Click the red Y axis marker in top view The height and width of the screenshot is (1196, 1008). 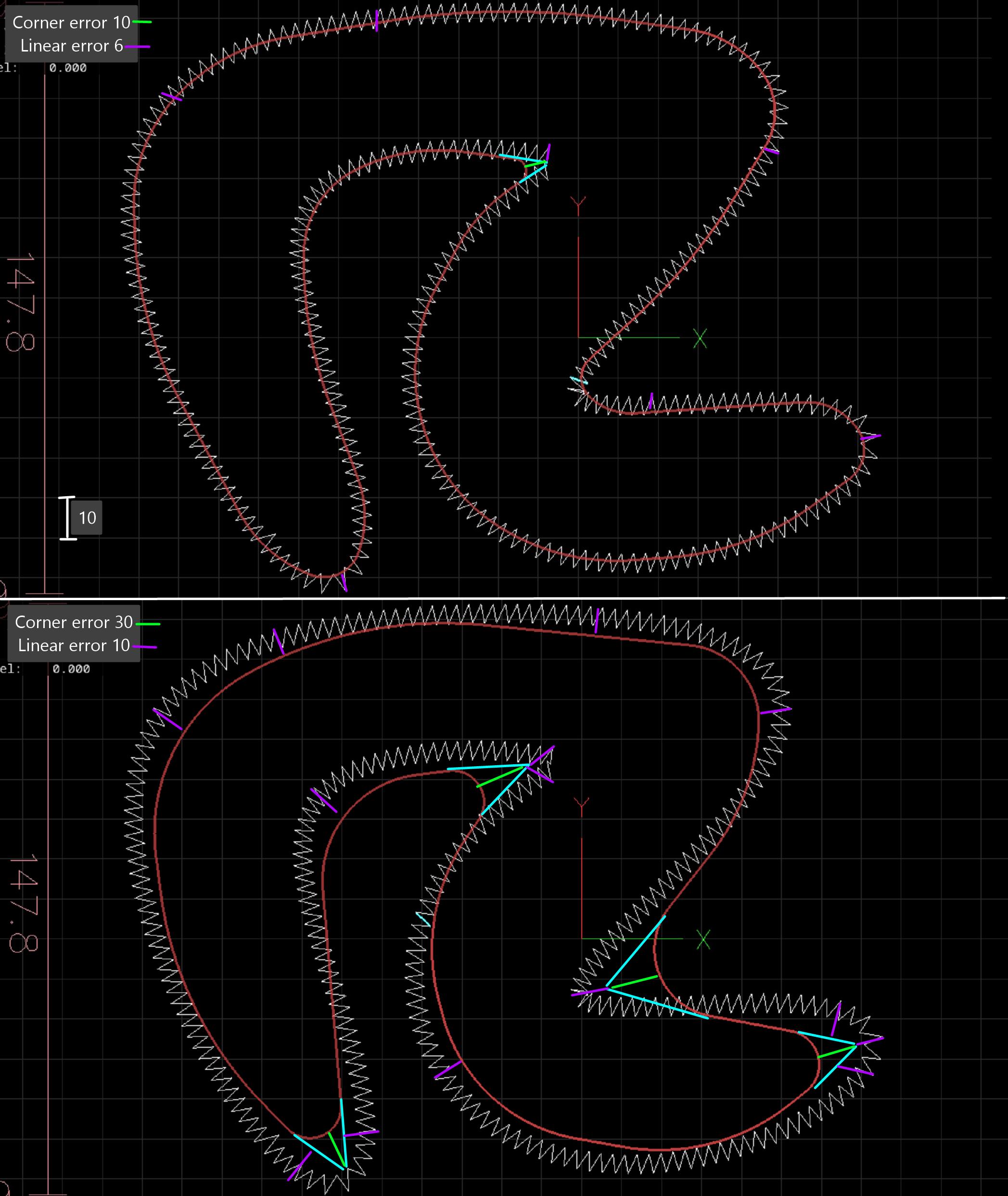coord(578,204)
